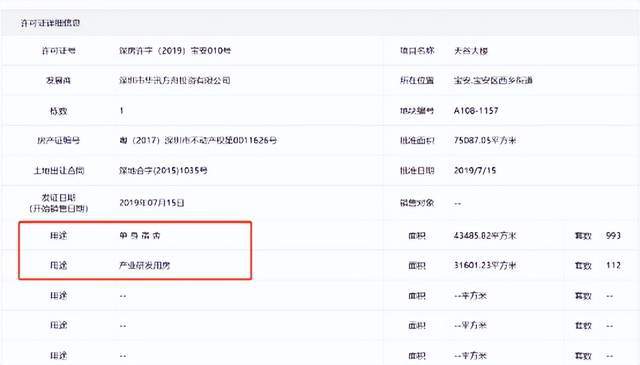640x365 pixels.
Task: Click the 许可证号 field label
Action: click(58, 51)
